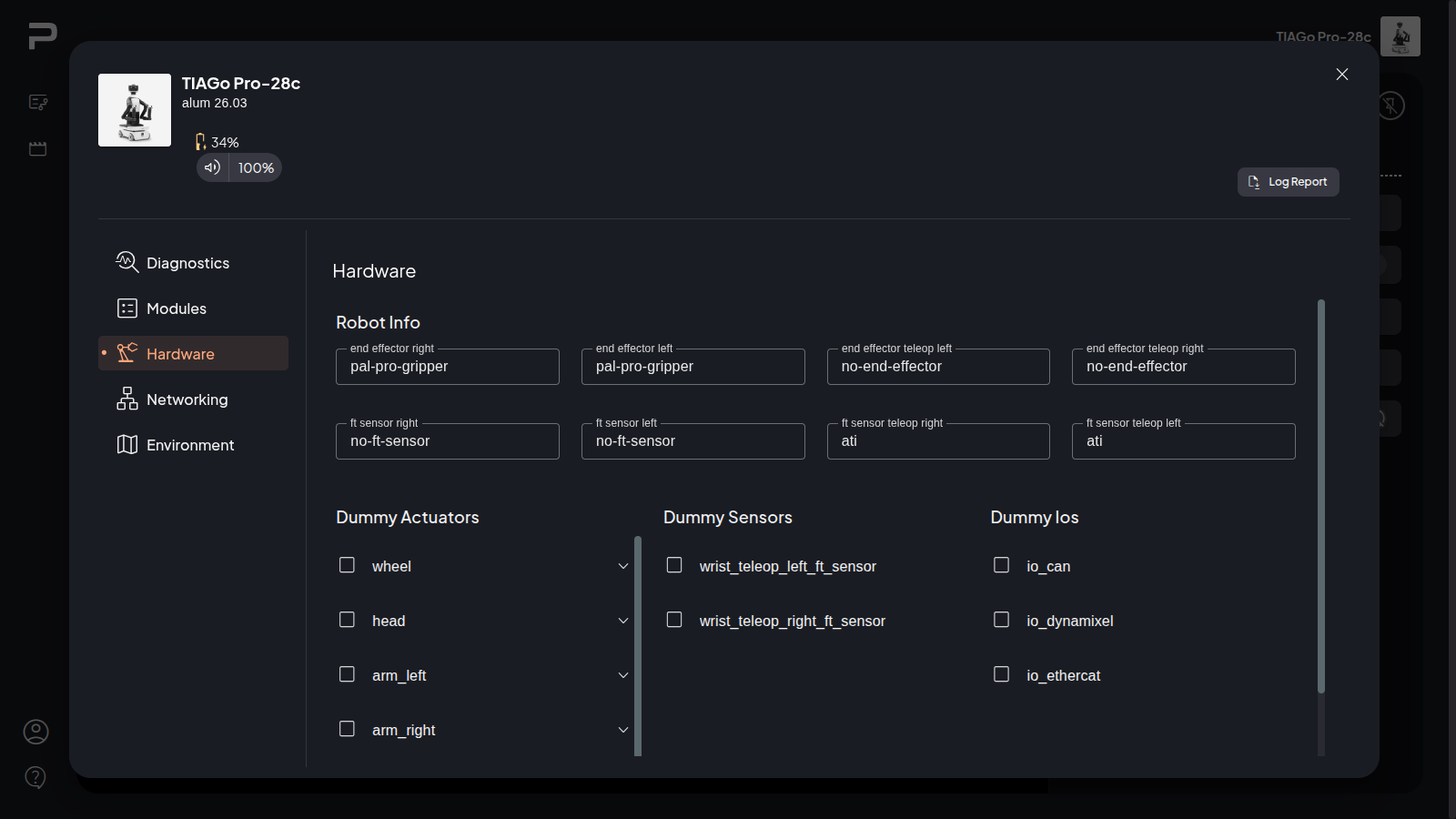Tick the io_dynamixel checkbox
Viewport: 1456px width, 819px height.
point(1002,620)
